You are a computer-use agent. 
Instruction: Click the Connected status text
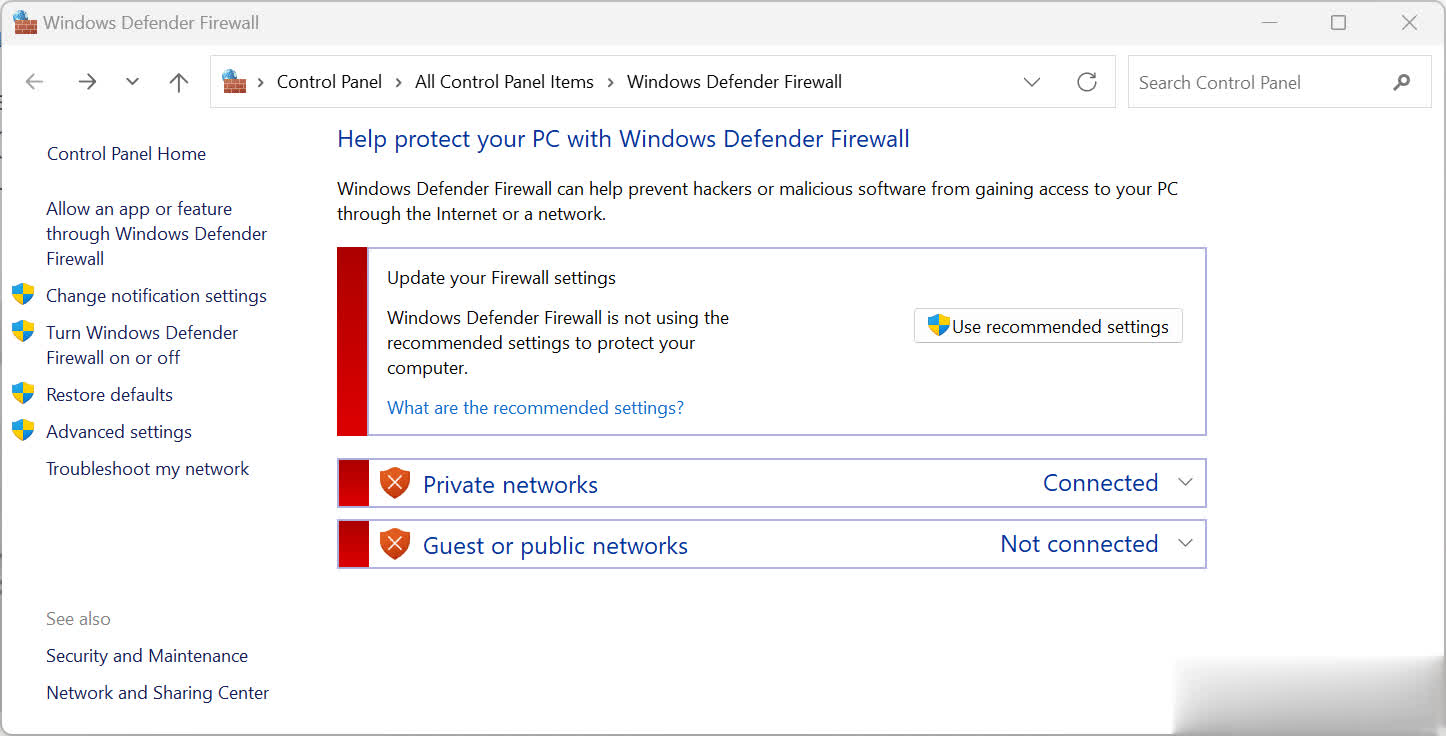coord(1100,483)
